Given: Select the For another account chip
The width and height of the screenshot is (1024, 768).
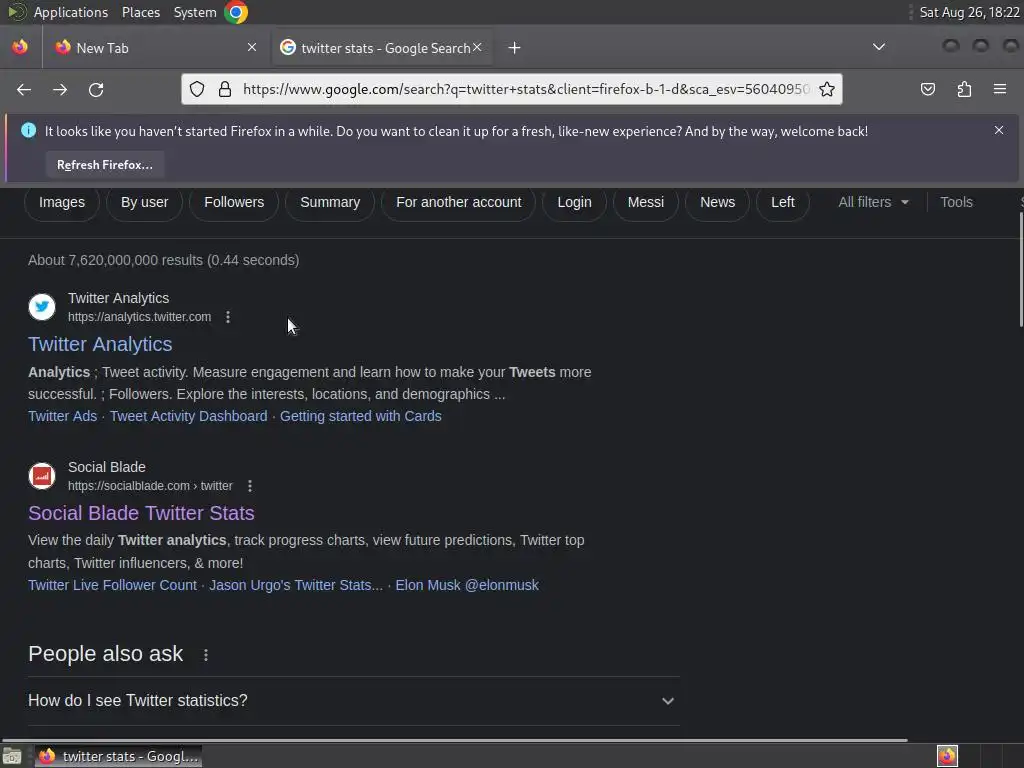Looking at the screenshot, I should [458, 202].
